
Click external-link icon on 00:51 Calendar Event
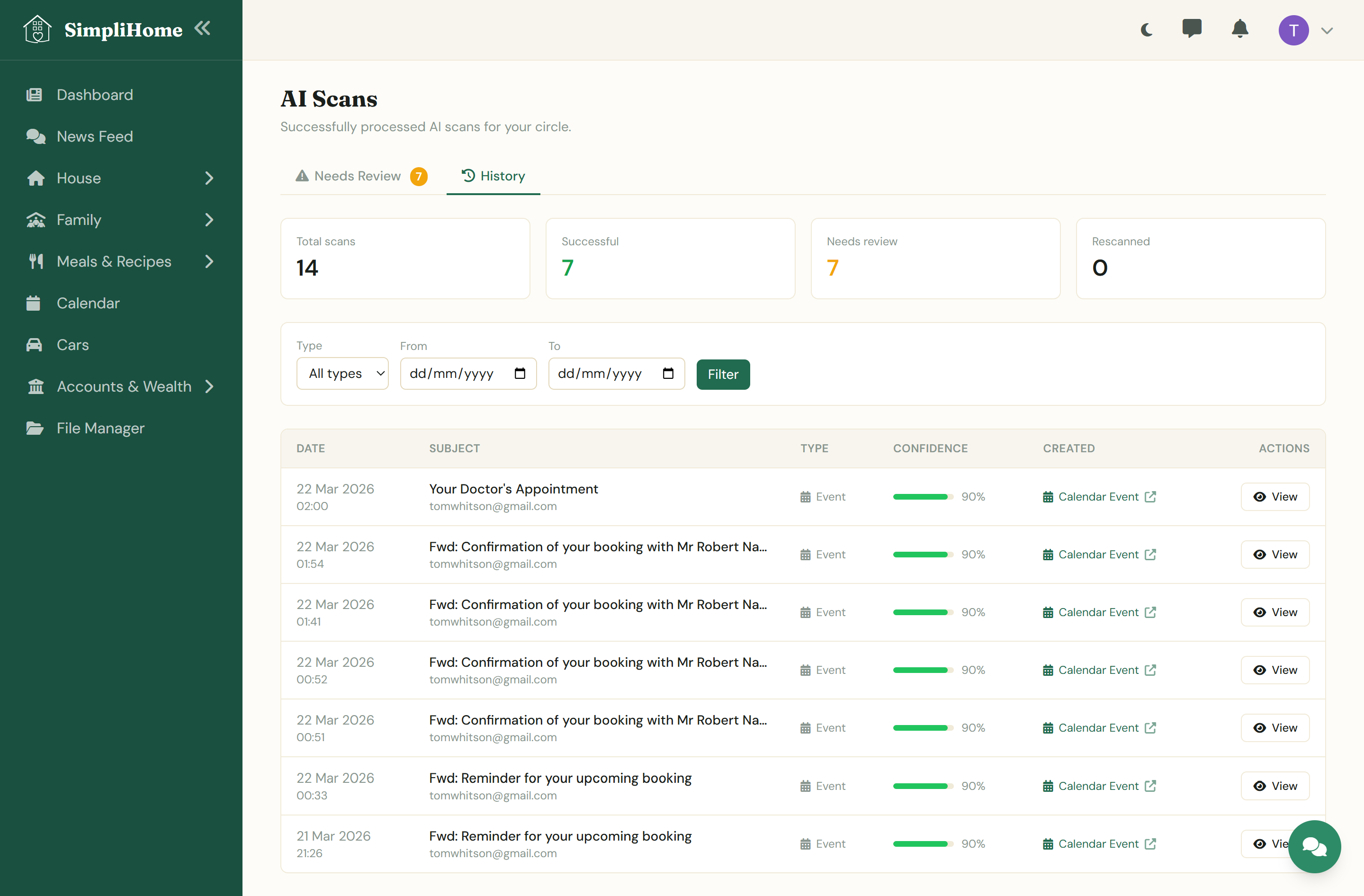point(1150,727)
